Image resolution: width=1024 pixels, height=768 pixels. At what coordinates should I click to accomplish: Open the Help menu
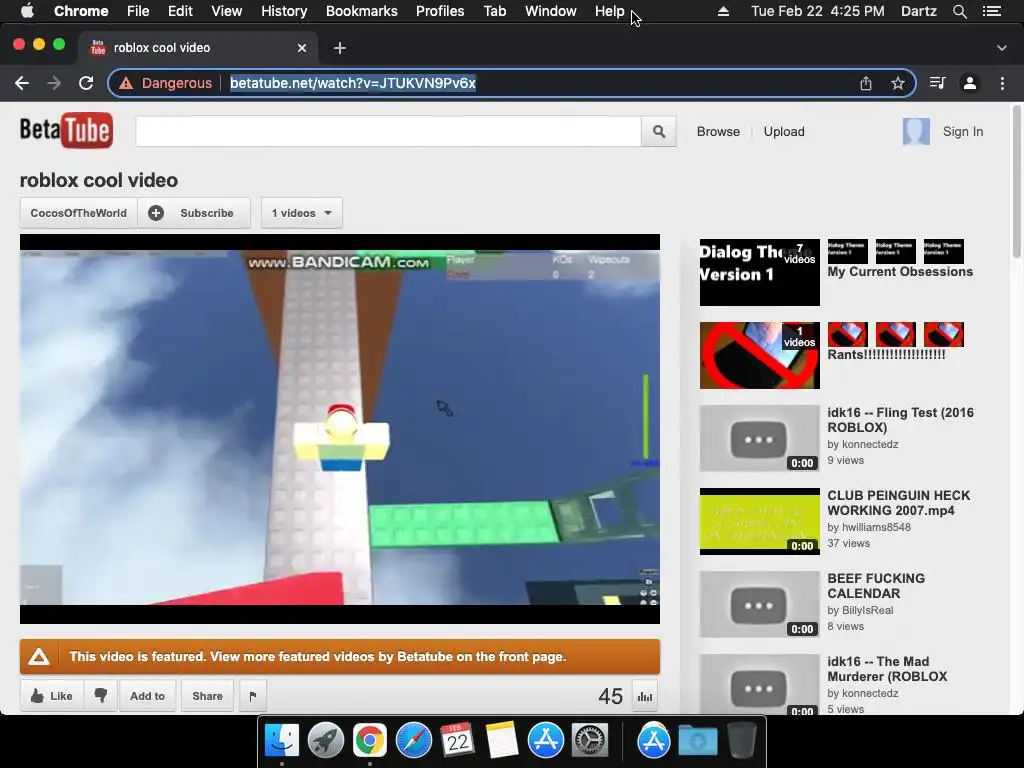pyautogui.click(x=609, y=11)
